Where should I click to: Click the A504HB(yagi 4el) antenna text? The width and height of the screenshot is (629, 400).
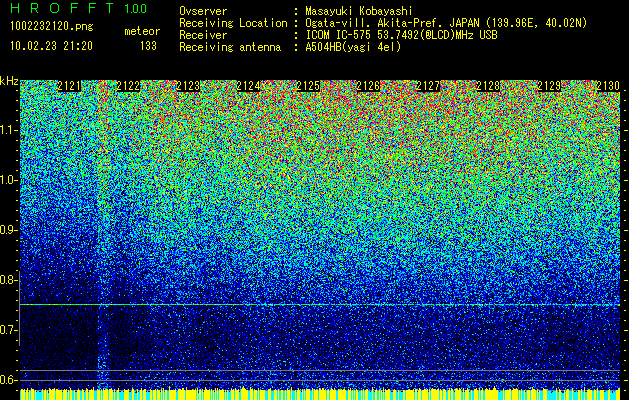pyautogui.click(x=353, y=47)
